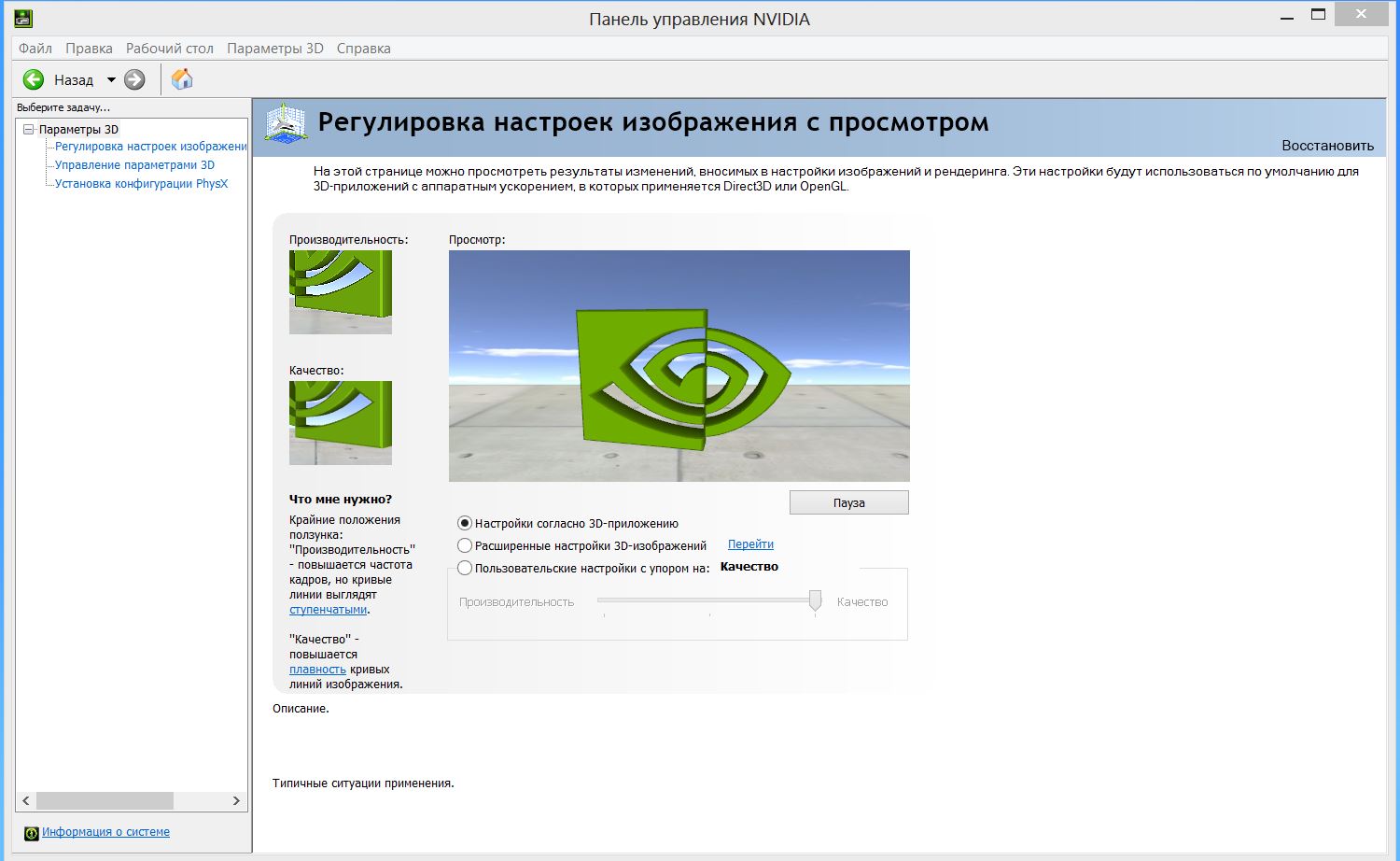
Task: Open Управление параметрами 3D tree item
Action: point(134,165)
